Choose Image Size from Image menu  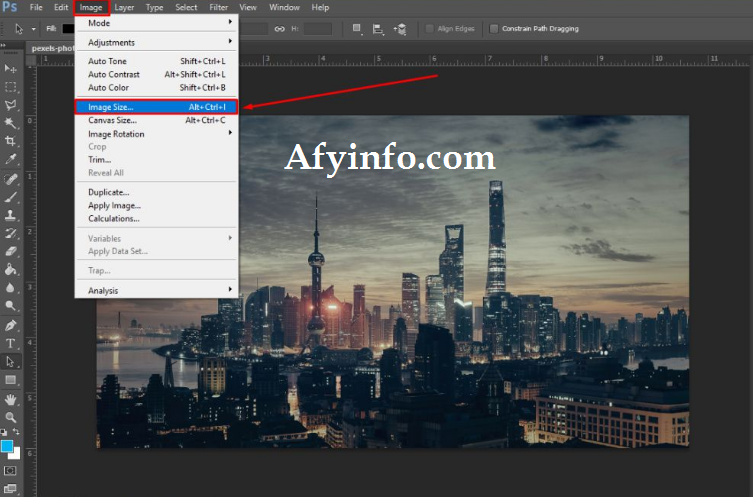(x=157, y=107)
